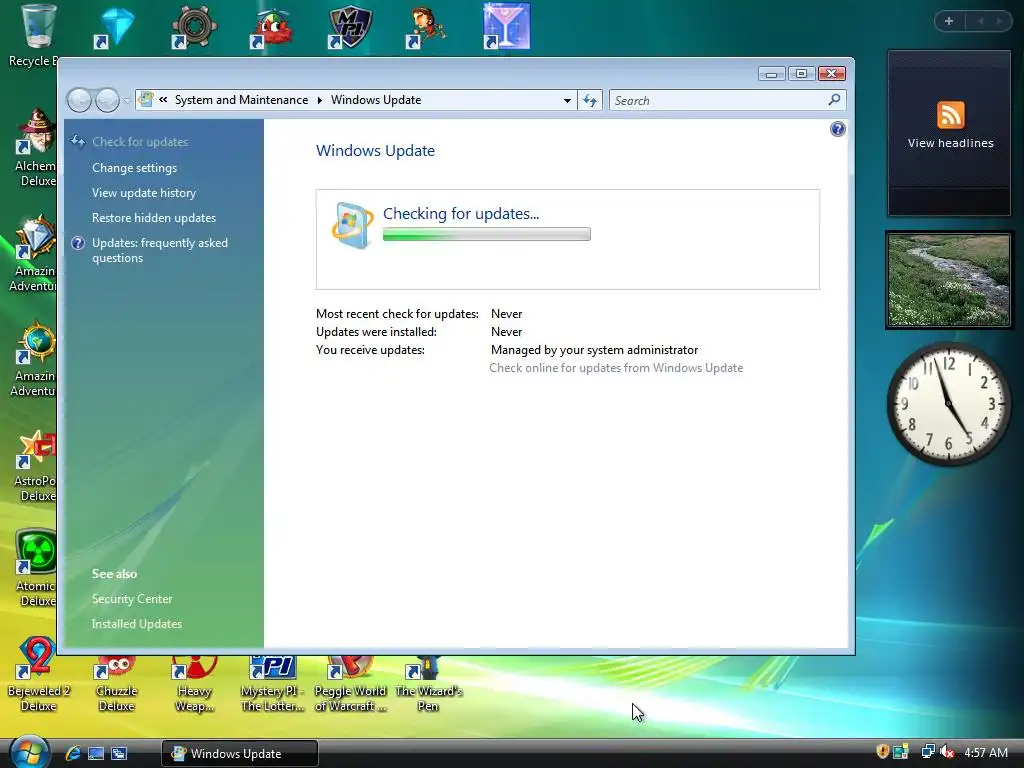Viewport: 1024px width, 768px height.
Task: Open the Start menu orb
Action: pyautogui.click(x=29, y=751)
